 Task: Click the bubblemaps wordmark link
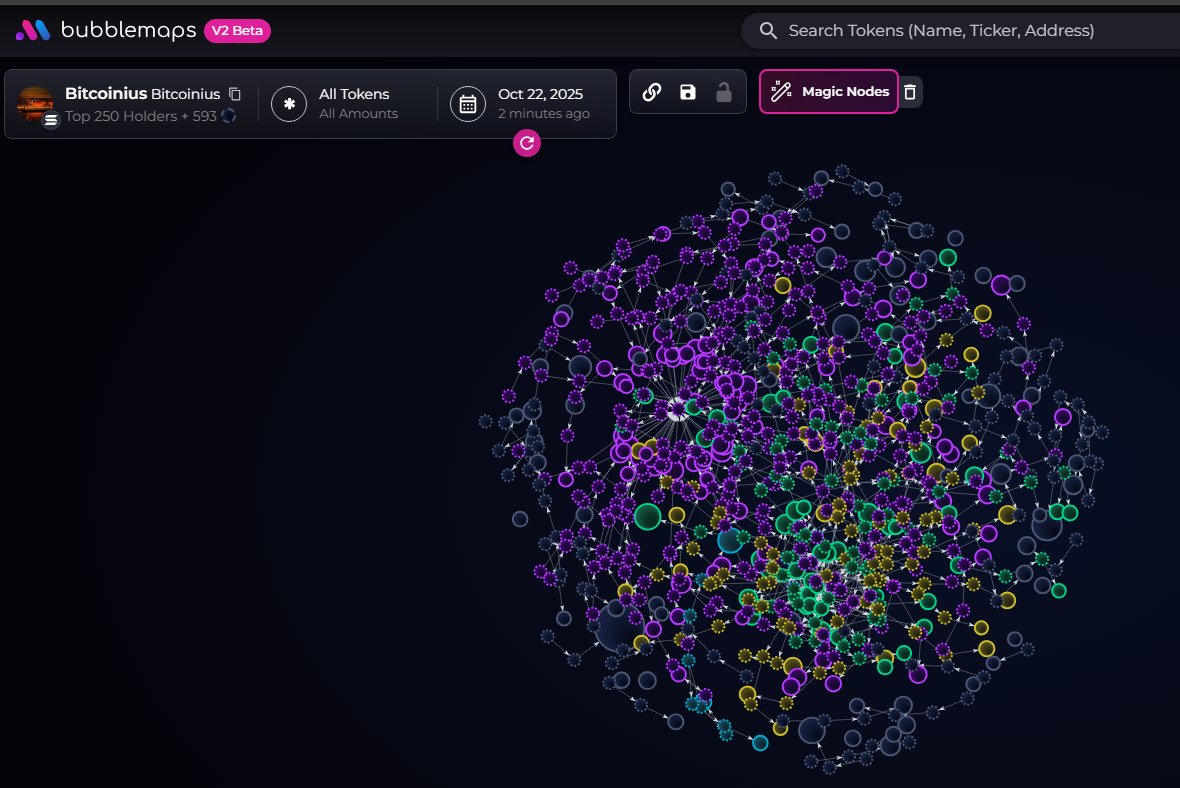[x=128, y=31]
